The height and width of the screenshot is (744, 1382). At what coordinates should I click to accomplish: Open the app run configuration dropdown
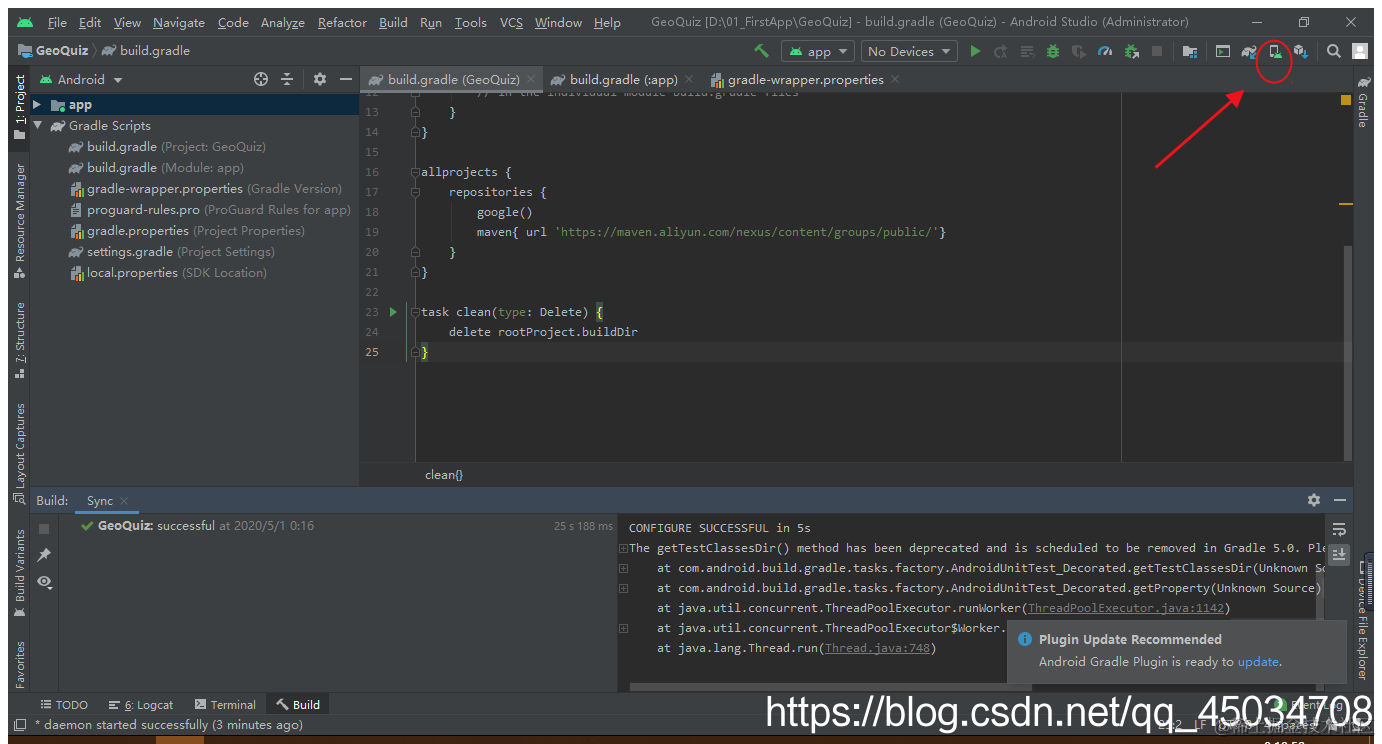[818, 51]
